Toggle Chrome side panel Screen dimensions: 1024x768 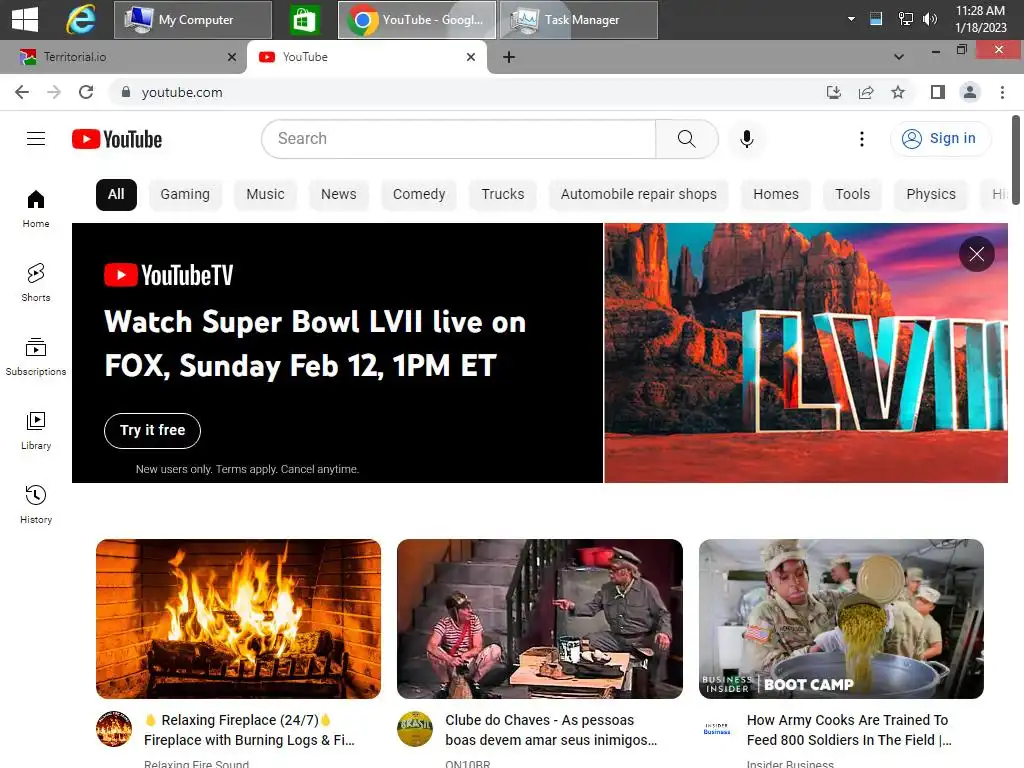coord(938,92)
